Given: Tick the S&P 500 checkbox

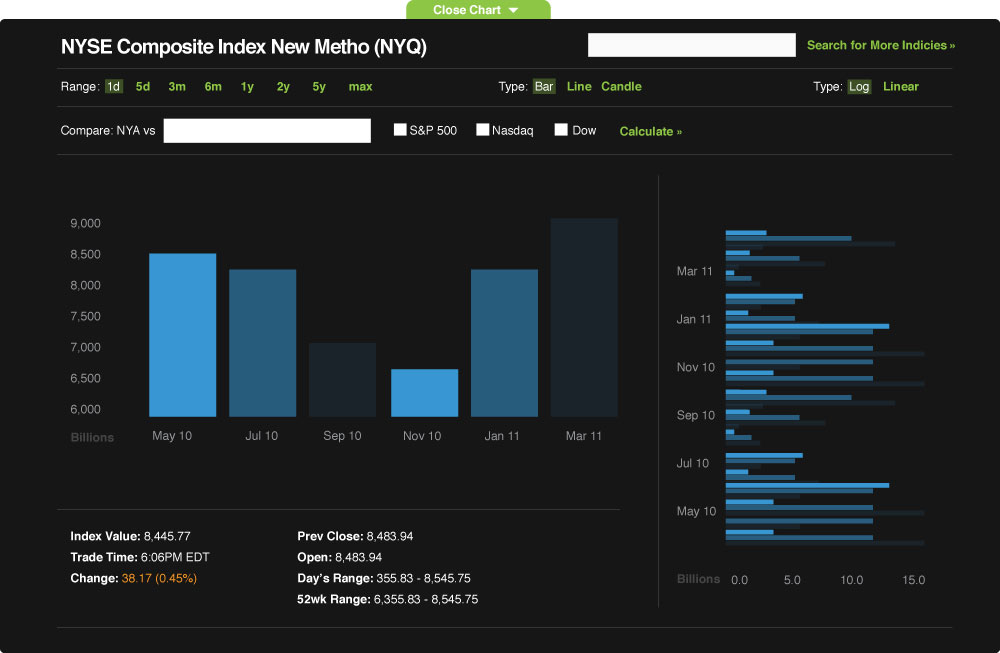Looking at the screenshot, I should pos(400,129).
